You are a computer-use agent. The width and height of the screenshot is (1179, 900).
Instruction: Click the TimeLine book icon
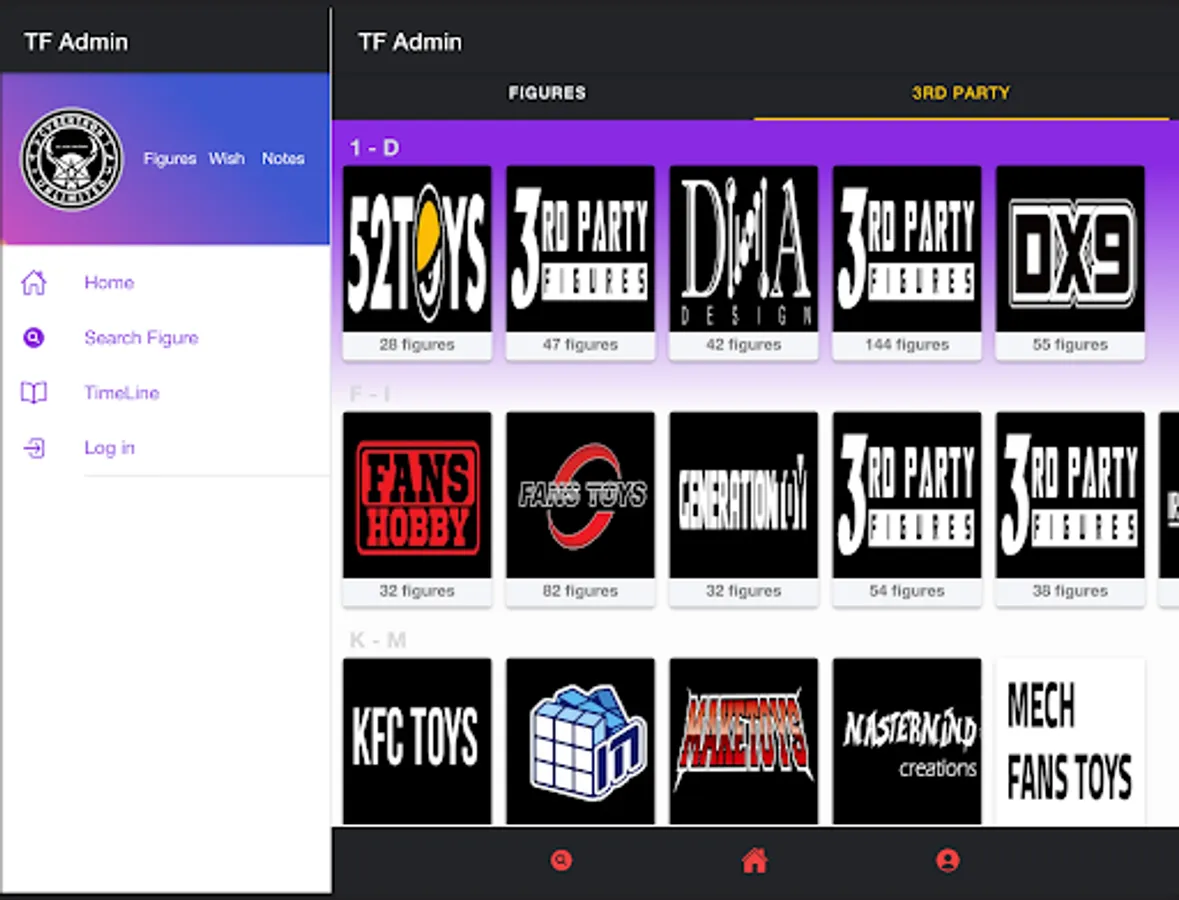click(x=34, y=392)
